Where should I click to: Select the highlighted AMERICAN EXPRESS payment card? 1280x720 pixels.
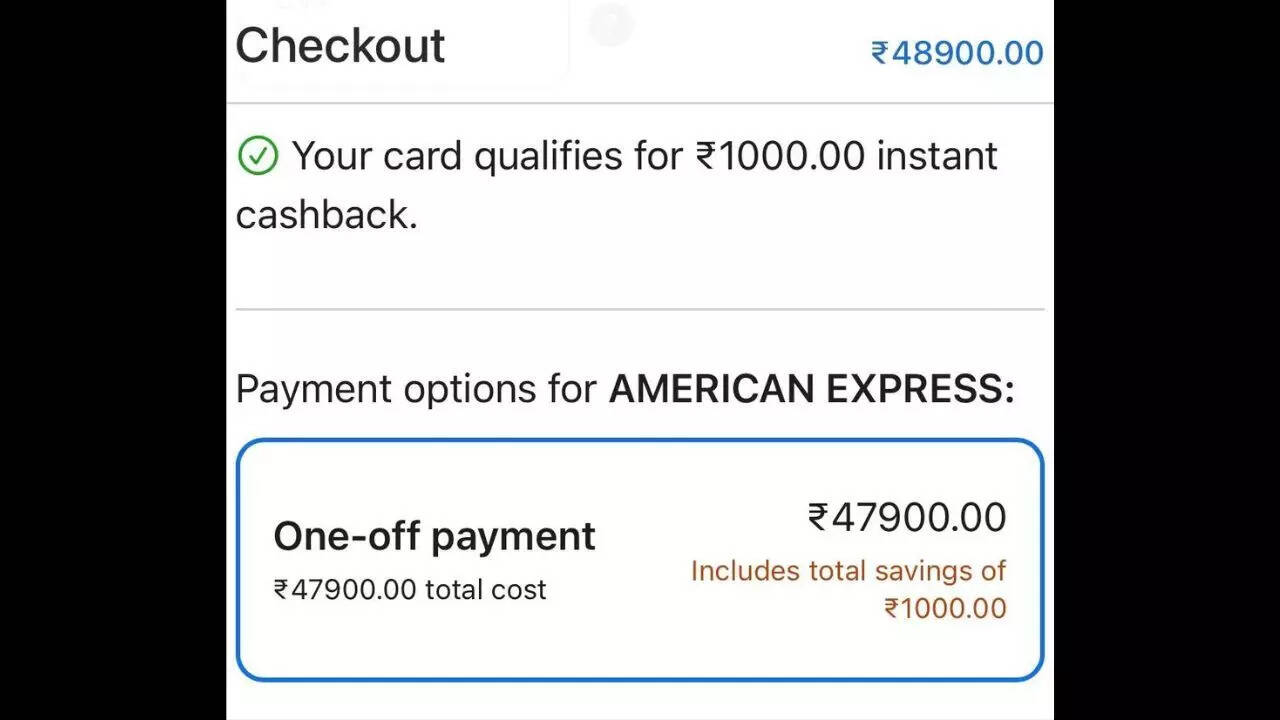(640, 556)
